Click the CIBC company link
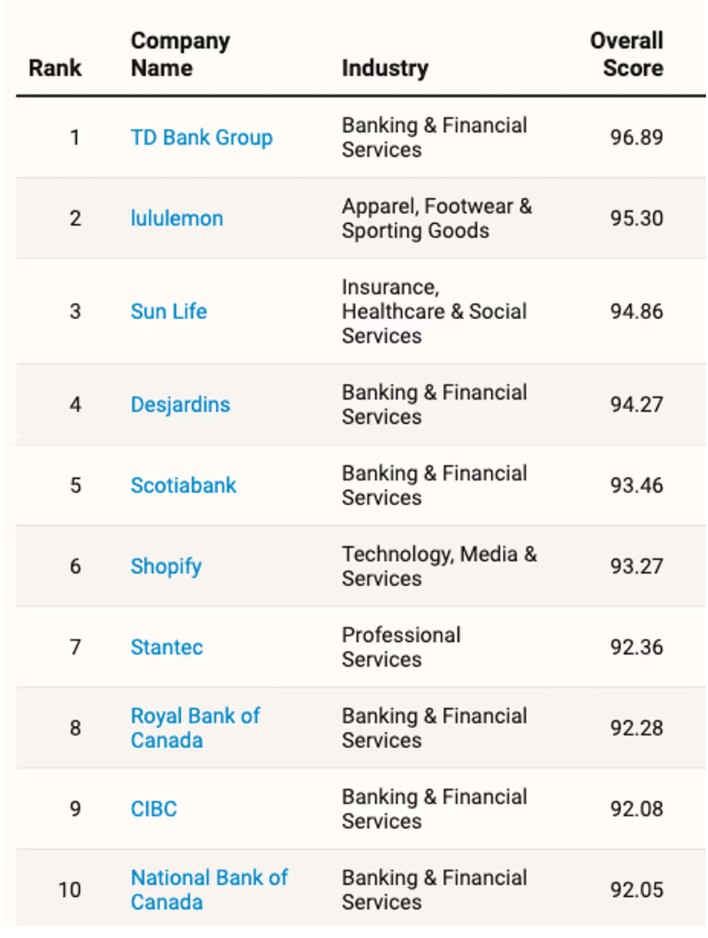Screen dimensions: 708x938 tap(154, 809)
